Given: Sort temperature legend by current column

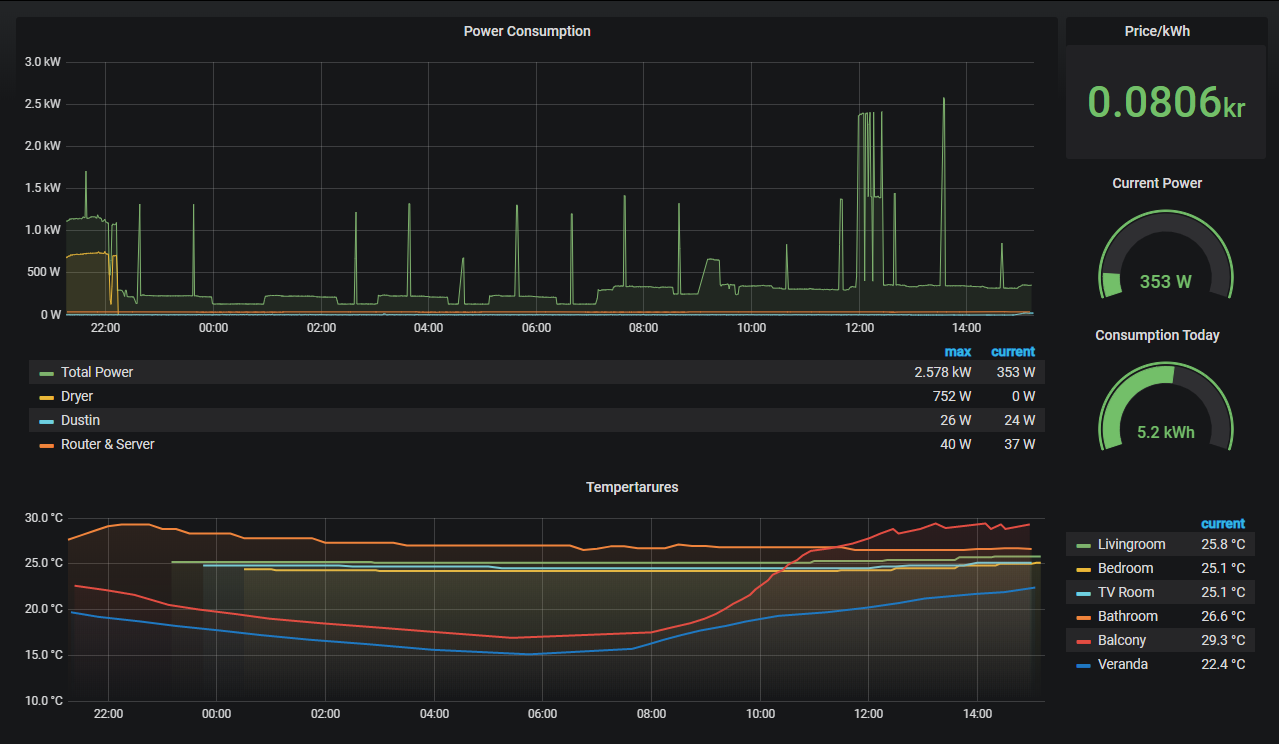Looking at the screenshot, I should click(1222, 523).
